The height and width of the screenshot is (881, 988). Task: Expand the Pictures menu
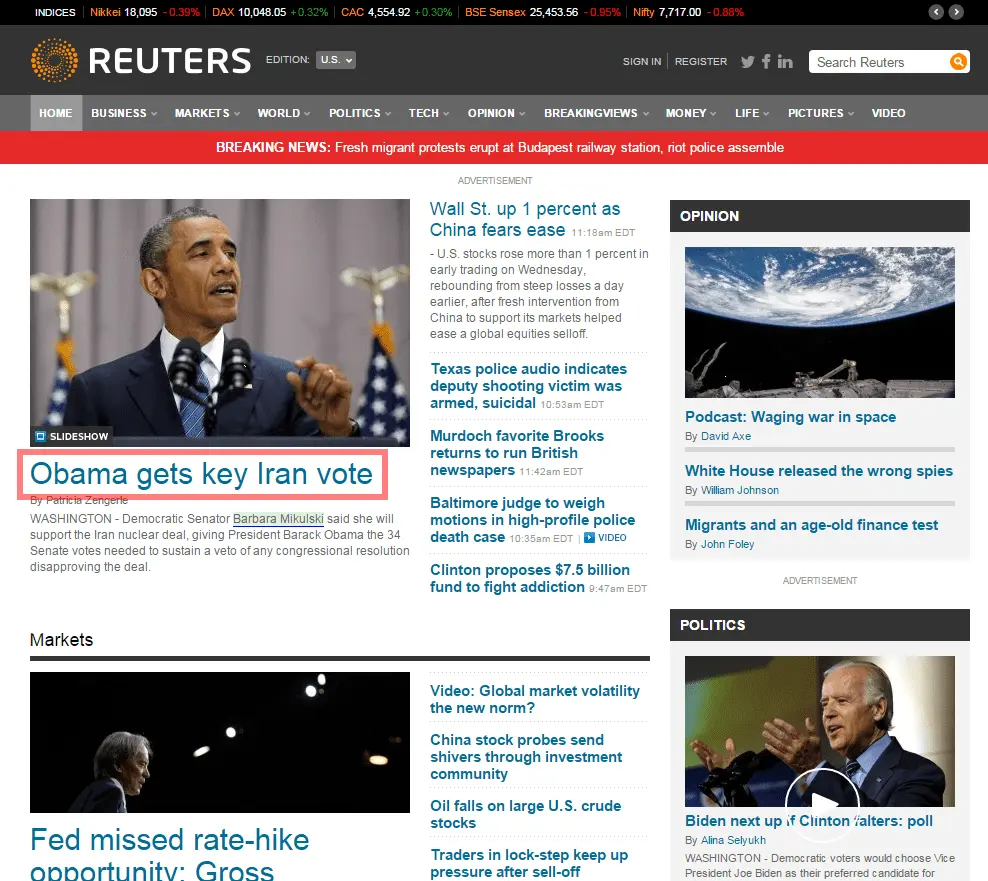820,113
